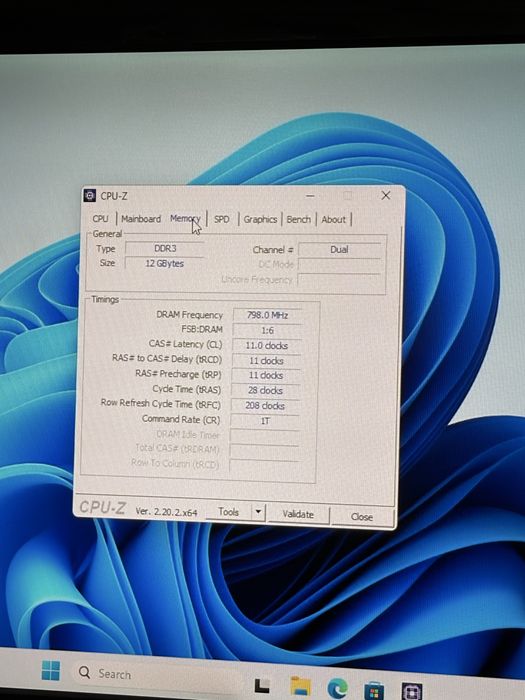Click the magnifier icon in taskbar search

pyautogui.click(x=84, y=672)
